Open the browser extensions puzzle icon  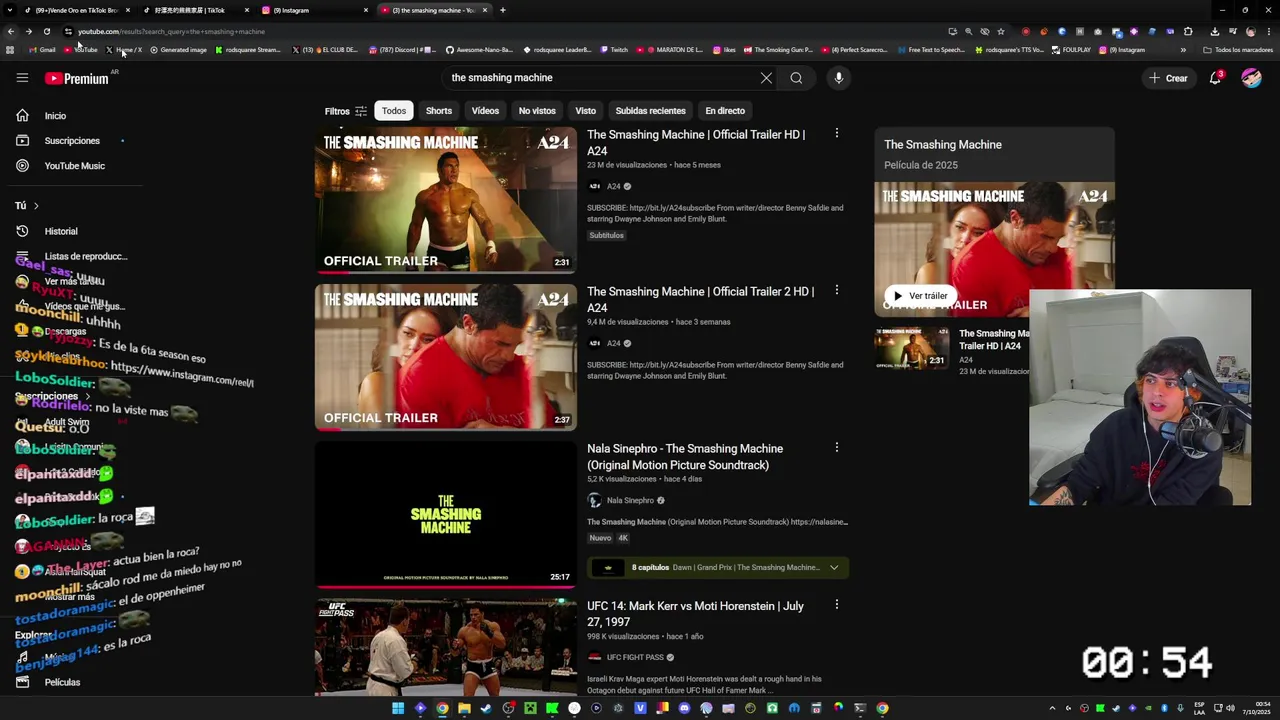click(1188, 31)
